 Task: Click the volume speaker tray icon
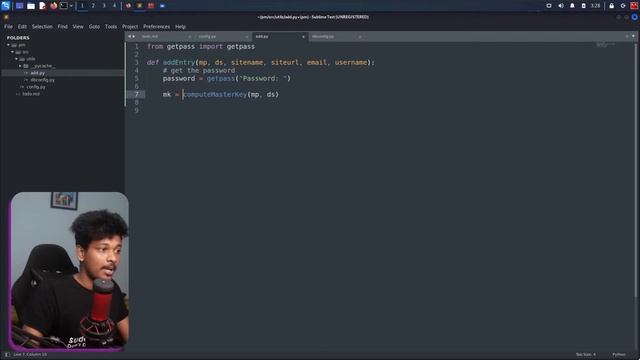pos(561,6)
